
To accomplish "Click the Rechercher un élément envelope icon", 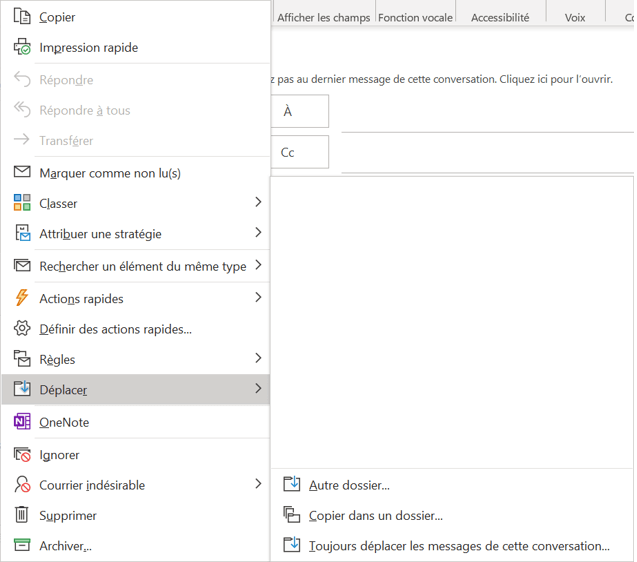I will (22, 265).
